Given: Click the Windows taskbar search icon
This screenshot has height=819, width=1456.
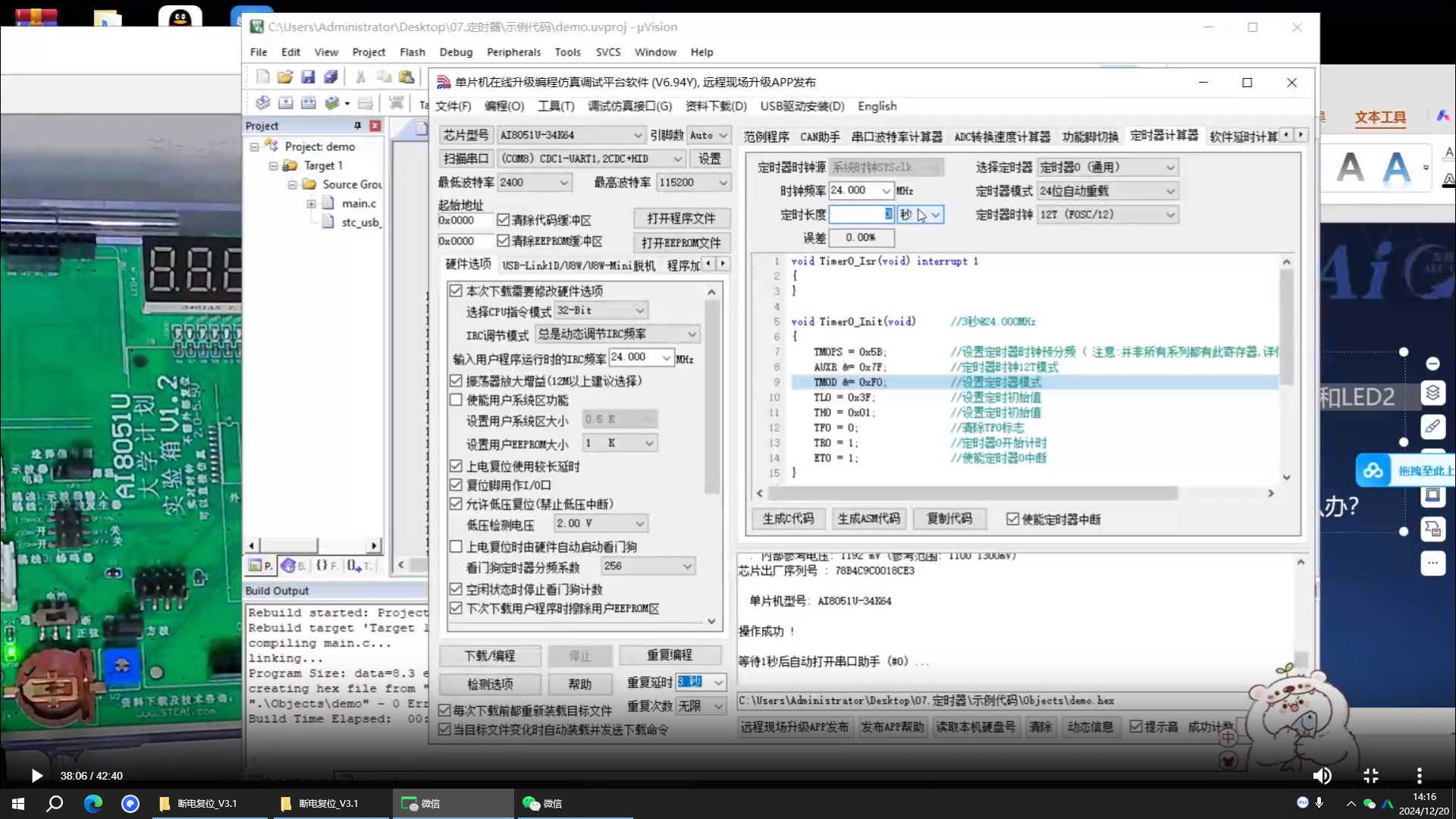Looking at the screenshot, I should (55, 803).
